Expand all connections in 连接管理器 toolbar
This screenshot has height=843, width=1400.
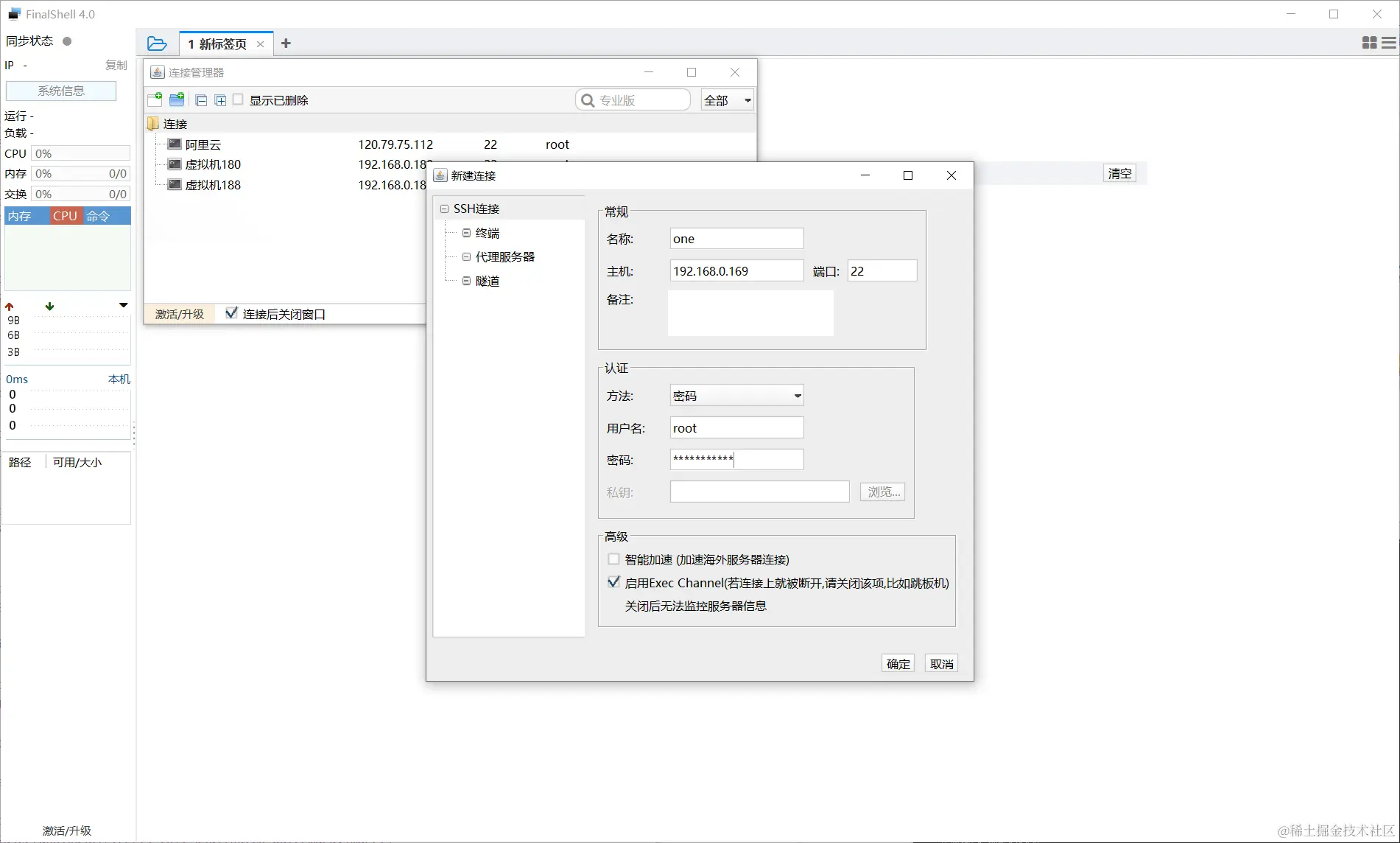[220, 100]
